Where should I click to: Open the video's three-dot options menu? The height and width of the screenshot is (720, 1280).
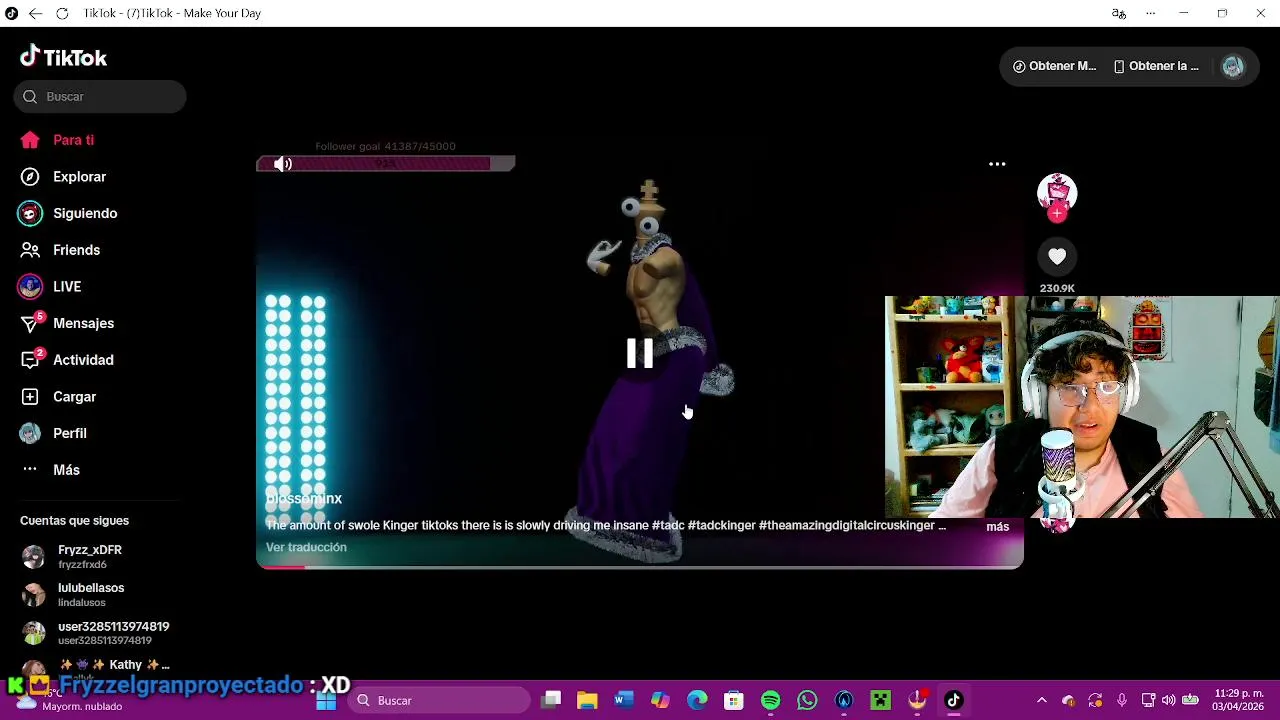click(x=997, y=164)
